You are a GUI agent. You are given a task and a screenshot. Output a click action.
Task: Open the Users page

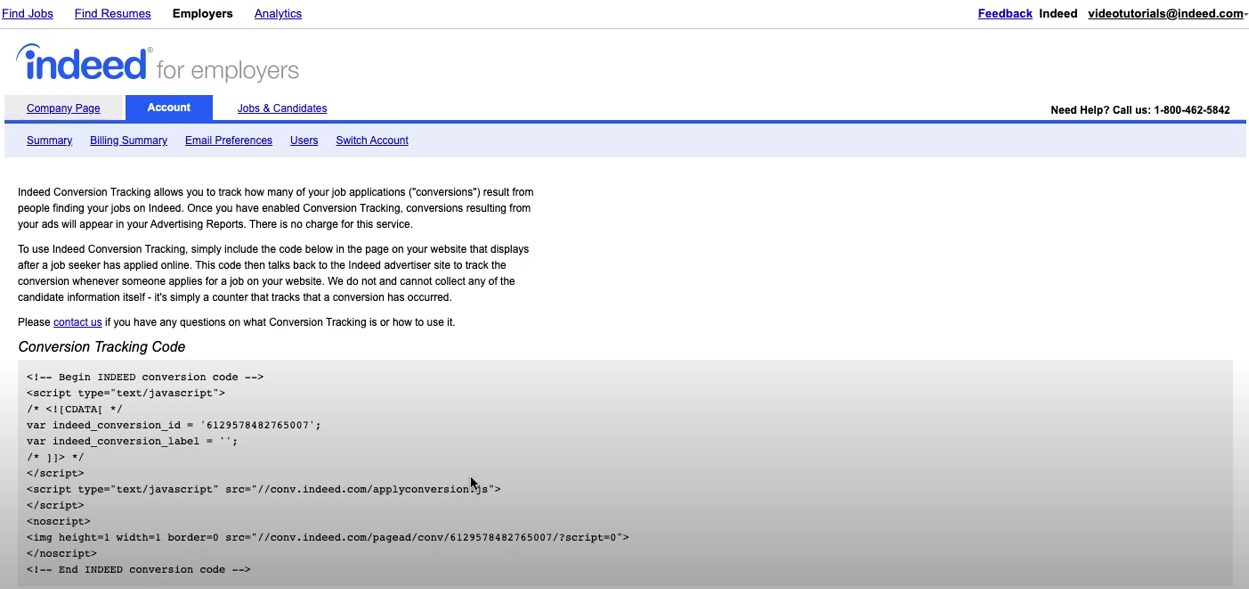(304, 141)
